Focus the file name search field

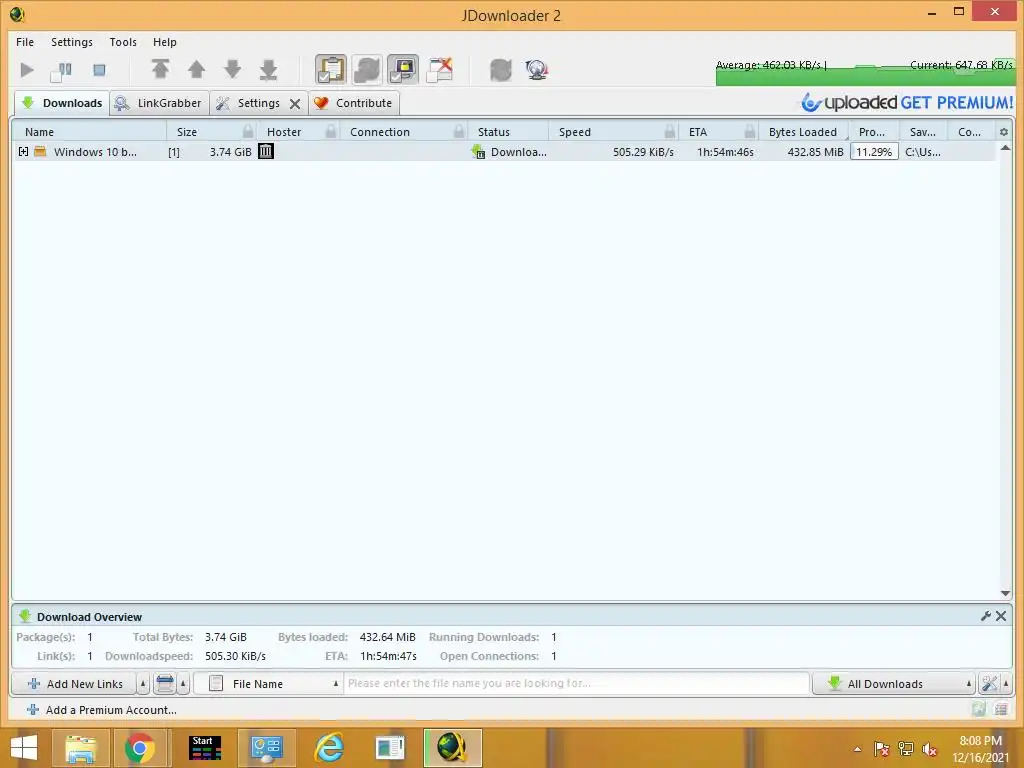pyautogui.click(x=577, y=684)
